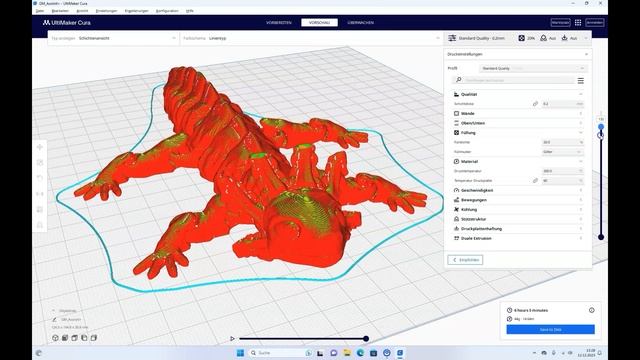Click the Windows Start button
Image resolution: width=640 pixels, height=360 pixels.
click(240, 353)
